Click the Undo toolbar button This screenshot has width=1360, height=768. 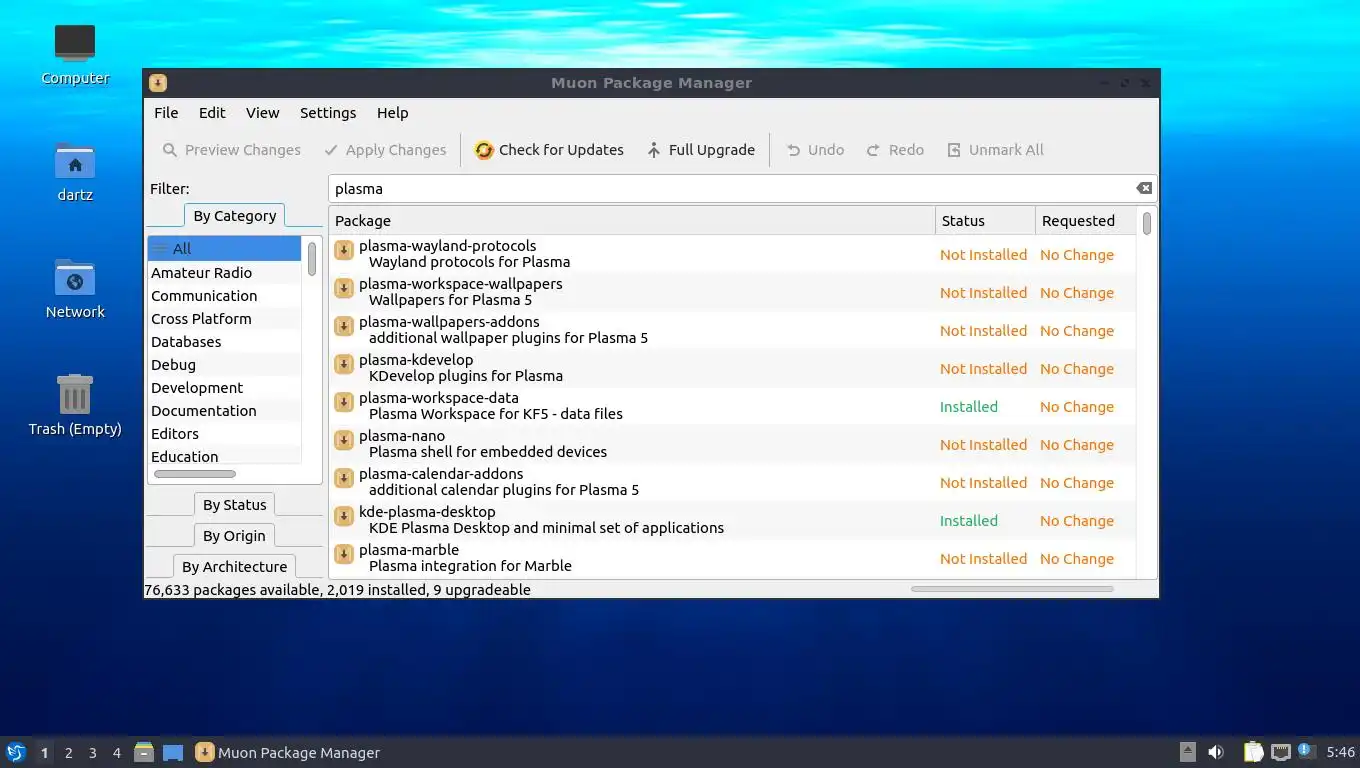click(815, 150)
